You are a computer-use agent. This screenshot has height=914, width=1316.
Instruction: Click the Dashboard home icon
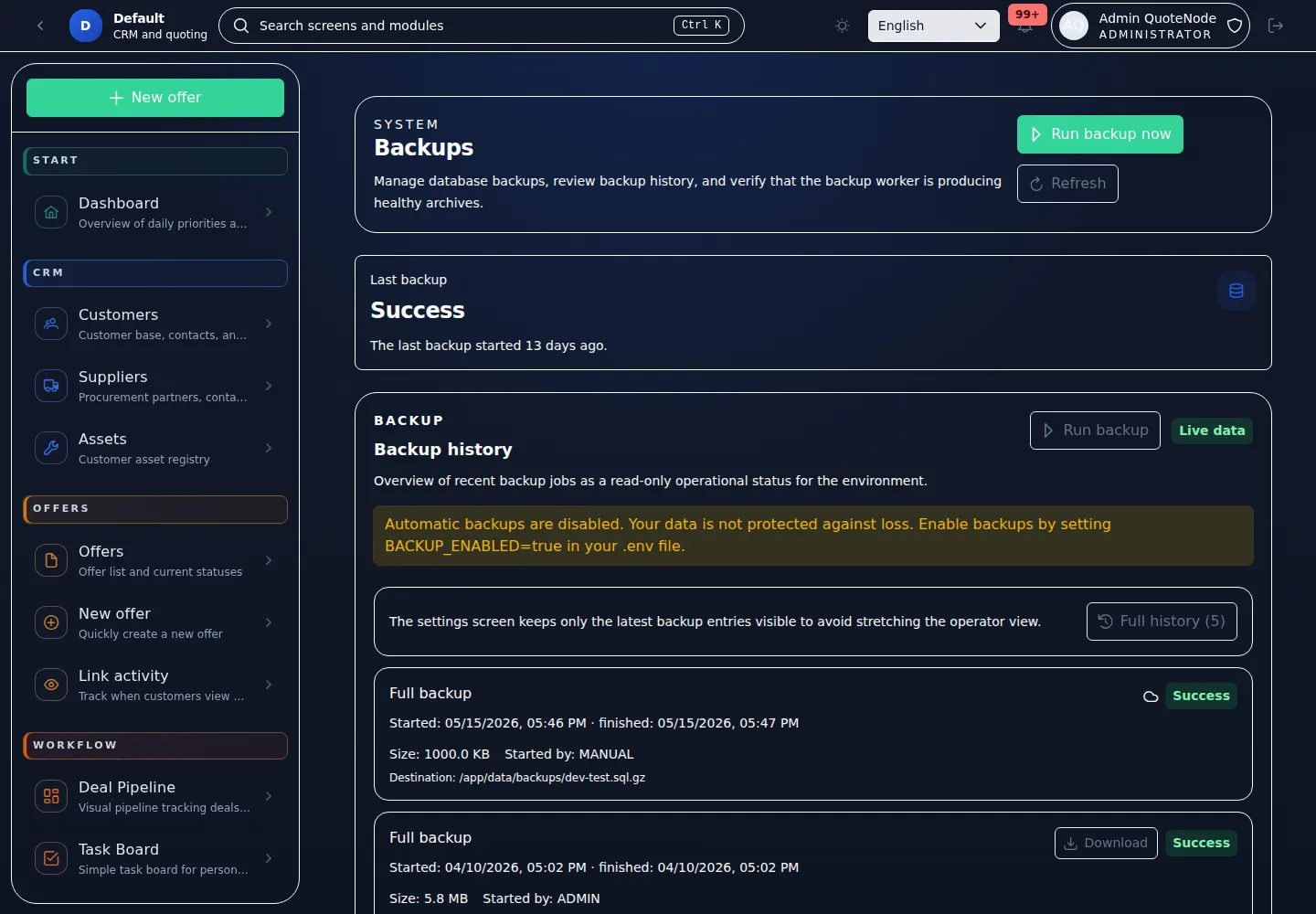click(x=51, y=212)
